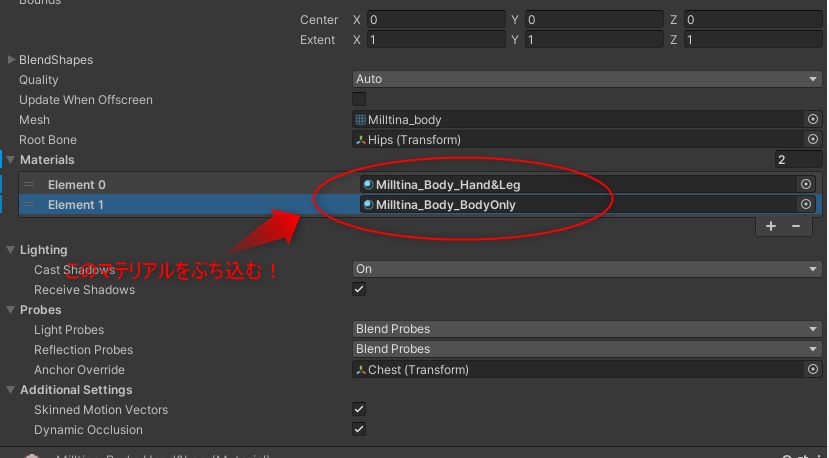
Task: Open object picker for Anchor Override field
Action: 813,369
